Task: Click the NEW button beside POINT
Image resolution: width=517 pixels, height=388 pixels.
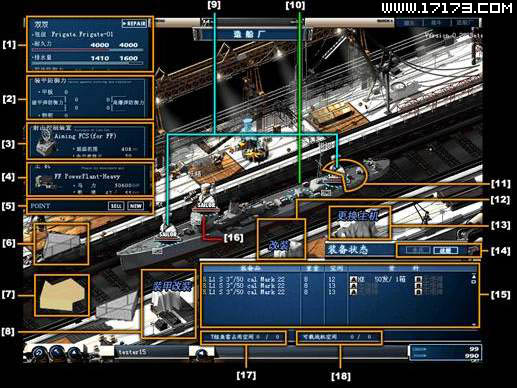Action: (135, 206)
